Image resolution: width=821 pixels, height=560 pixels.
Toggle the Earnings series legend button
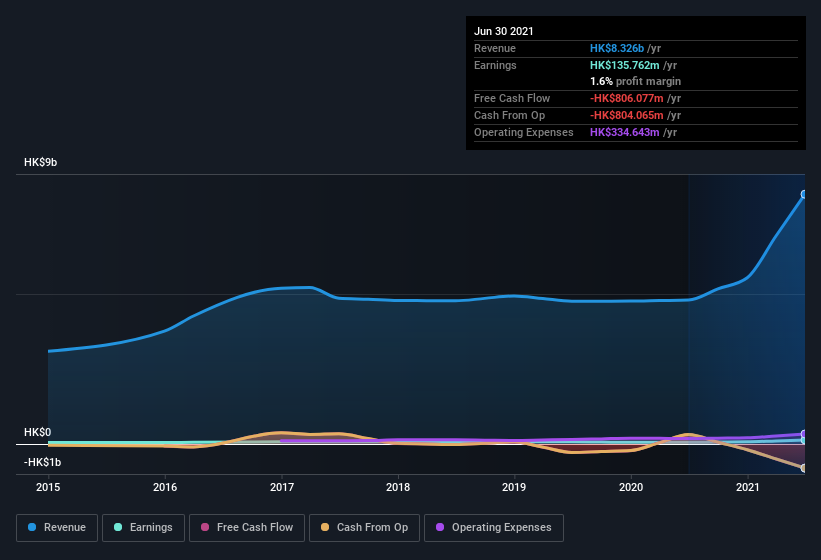click(x=143, y=528)
